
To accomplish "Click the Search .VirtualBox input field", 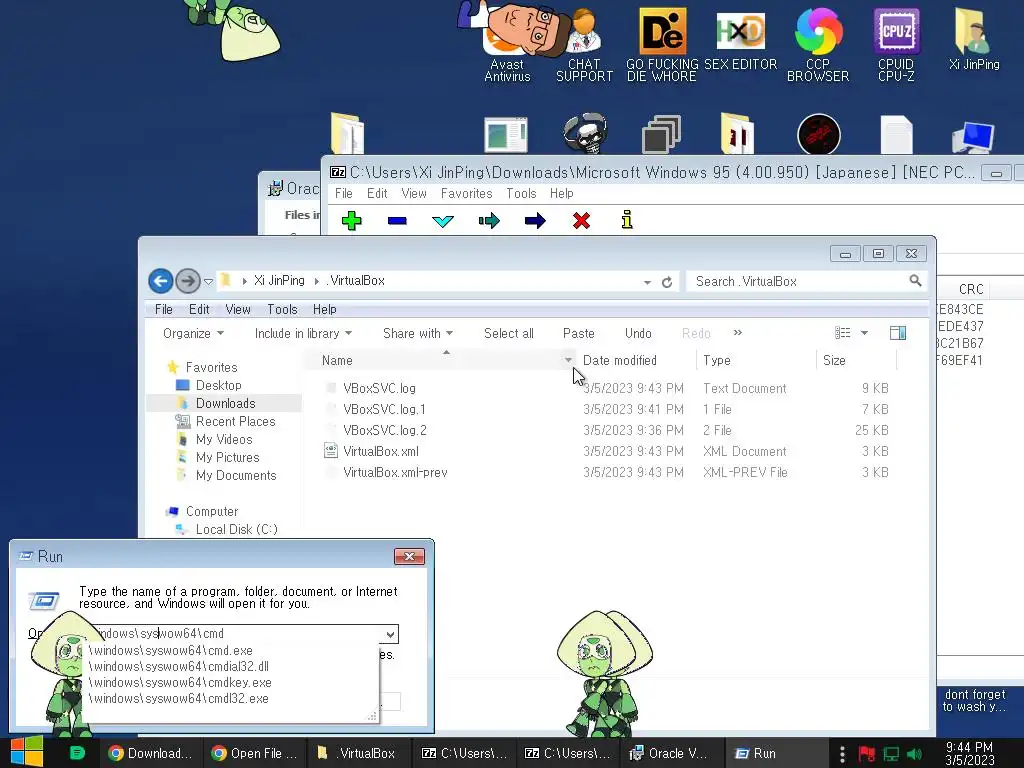I will pyautogui.click(x=799, y=281).
